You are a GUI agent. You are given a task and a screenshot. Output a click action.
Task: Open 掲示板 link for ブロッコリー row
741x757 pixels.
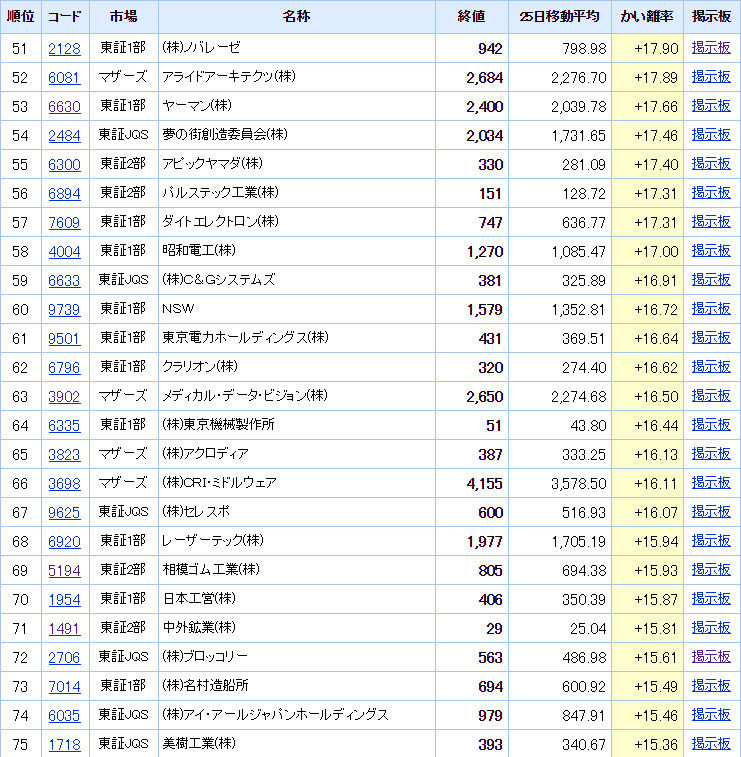[x=711, y=656]
